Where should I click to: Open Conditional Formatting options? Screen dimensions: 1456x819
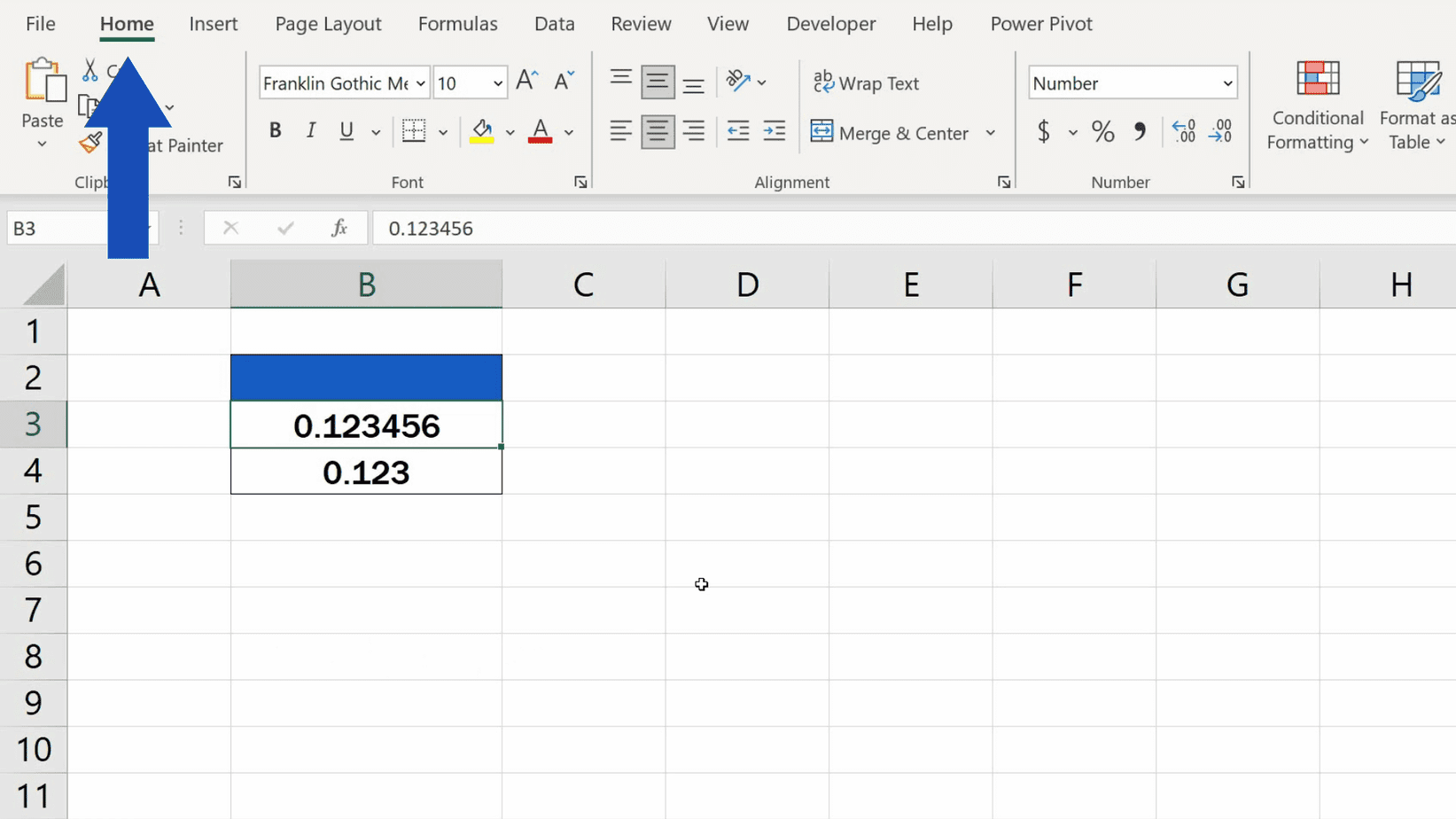[1317, 106]
